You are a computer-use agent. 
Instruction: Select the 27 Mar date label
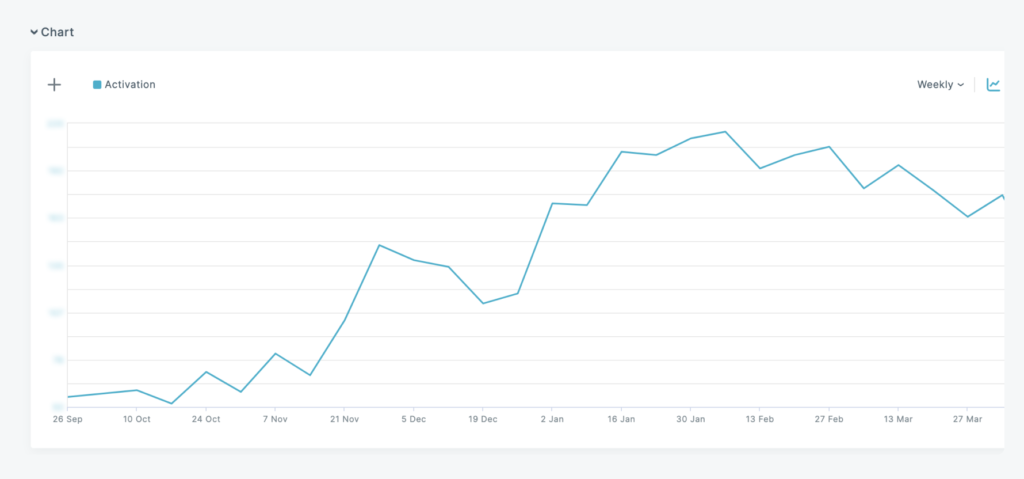967,419
